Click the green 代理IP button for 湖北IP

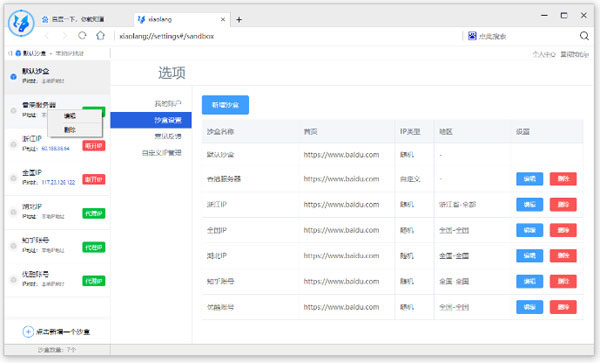(94, 213)
